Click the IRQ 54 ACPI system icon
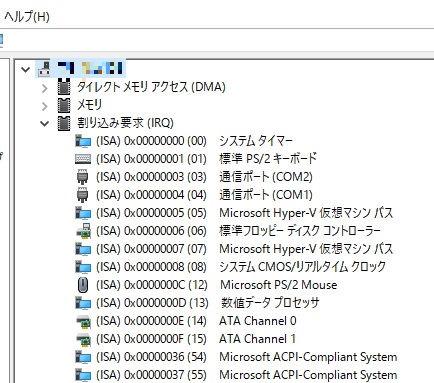 tap(83, 357)
